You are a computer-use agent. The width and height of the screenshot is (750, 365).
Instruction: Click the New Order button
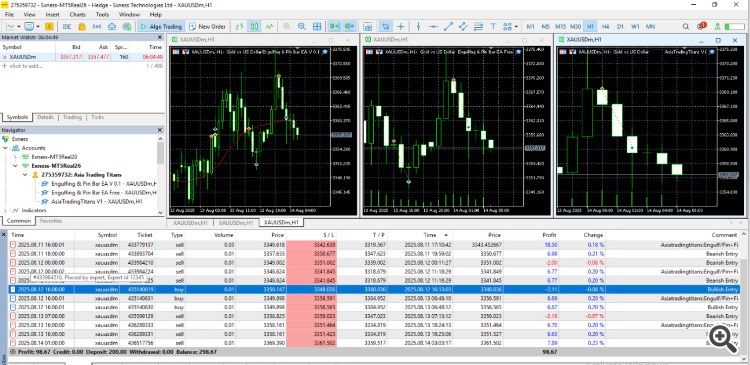point(208,26)
